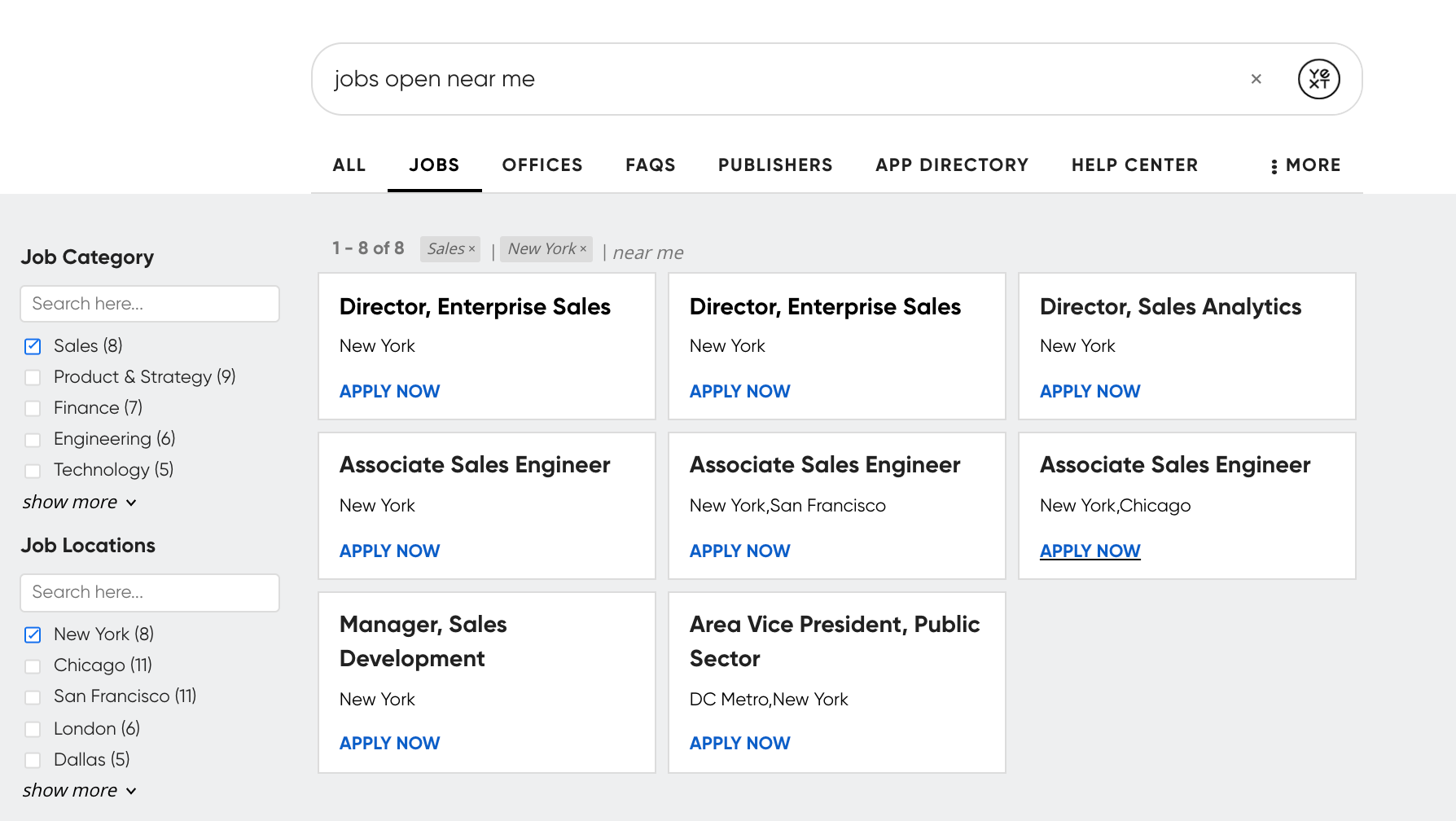Check the Product & Strategy category

[x=33, y=377]
